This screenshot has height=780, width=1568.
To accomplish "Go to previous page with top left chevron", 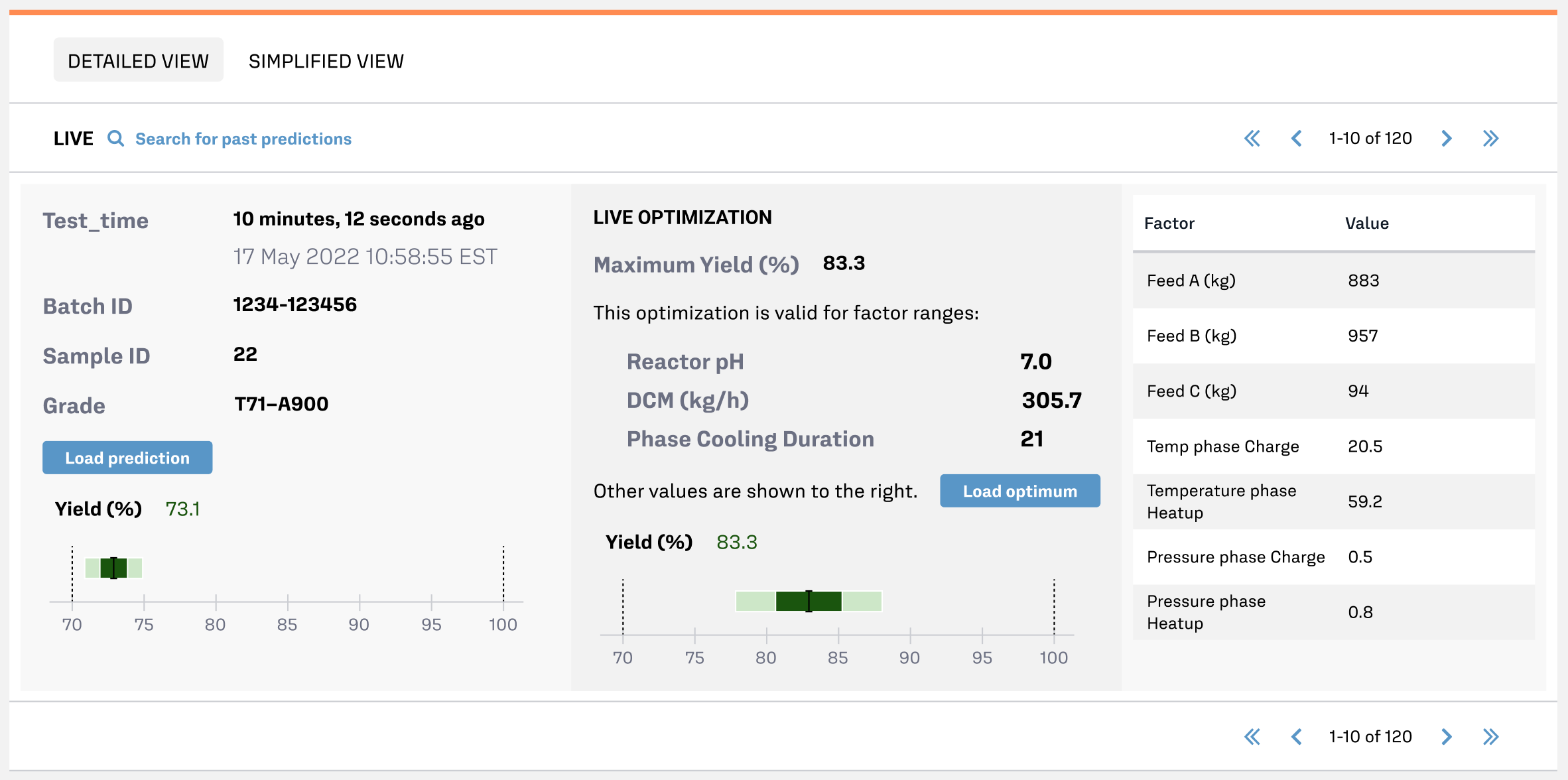I will 1296,139.
